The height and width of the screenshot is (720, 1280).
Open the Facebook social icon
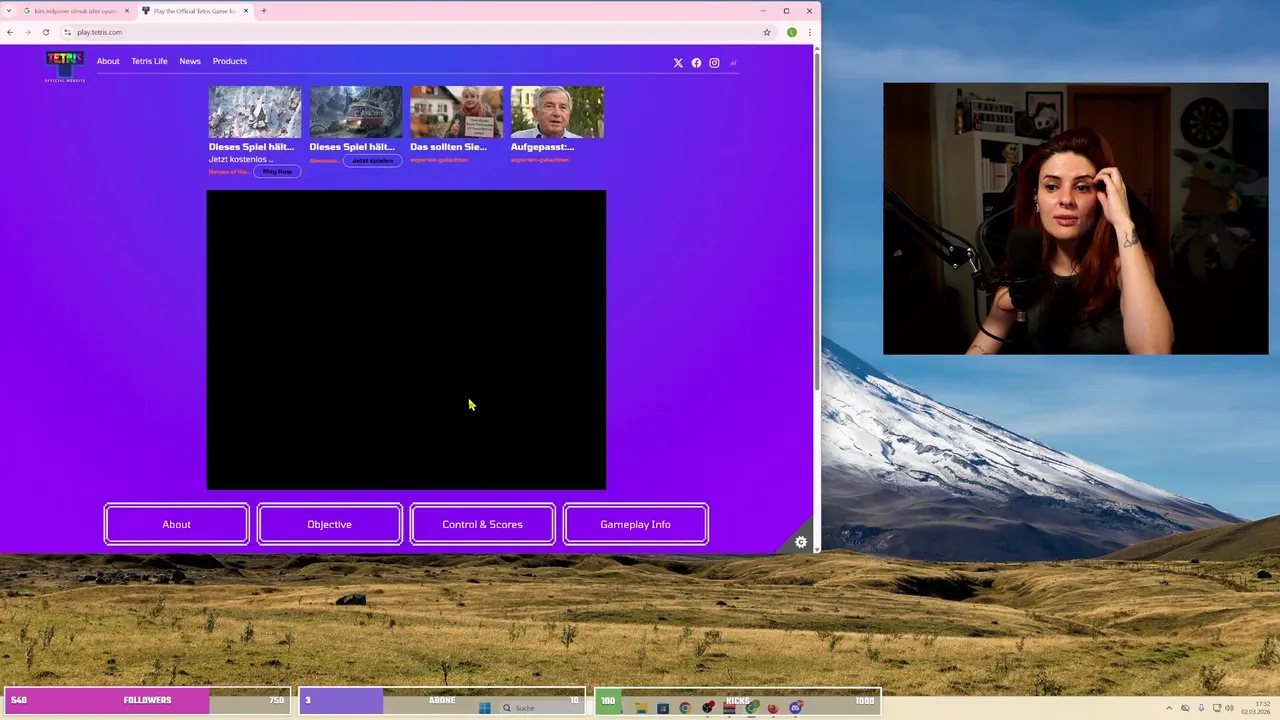pyautogui.click(x=696, y=63)
